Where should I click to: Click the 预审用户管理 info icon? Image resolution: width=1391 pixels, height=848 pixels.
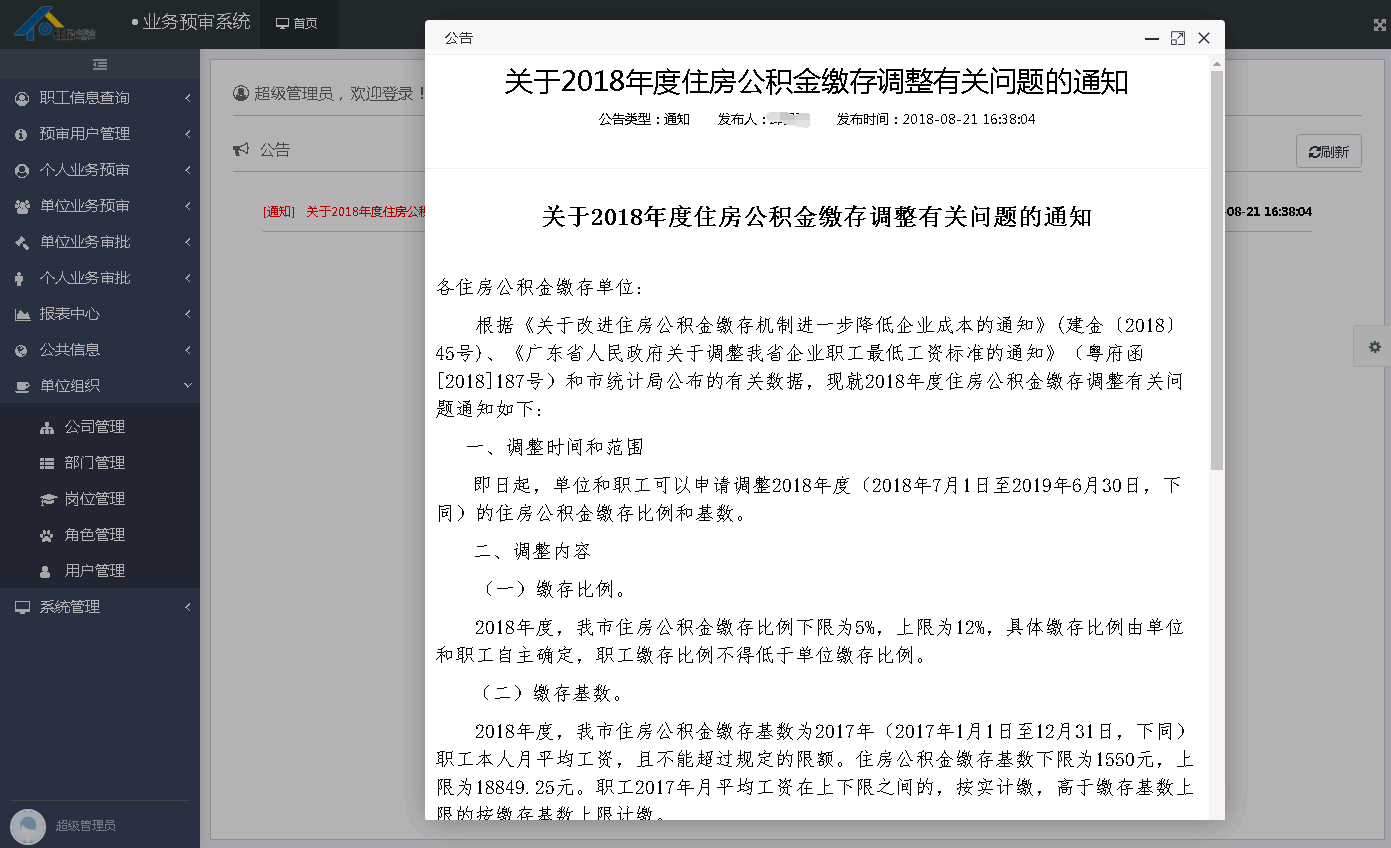point(22,134)
